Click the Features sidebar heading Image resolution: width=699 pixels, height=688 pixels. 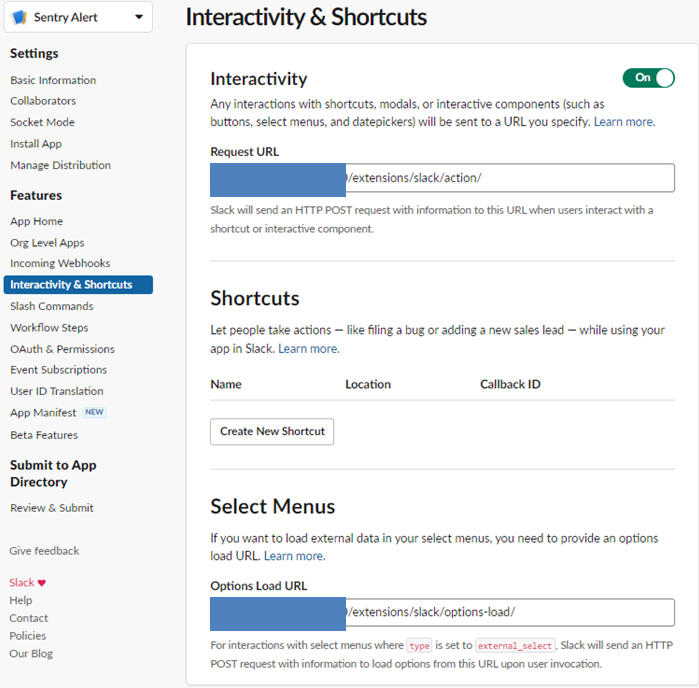pyautogui.click(x=36, y=196)
